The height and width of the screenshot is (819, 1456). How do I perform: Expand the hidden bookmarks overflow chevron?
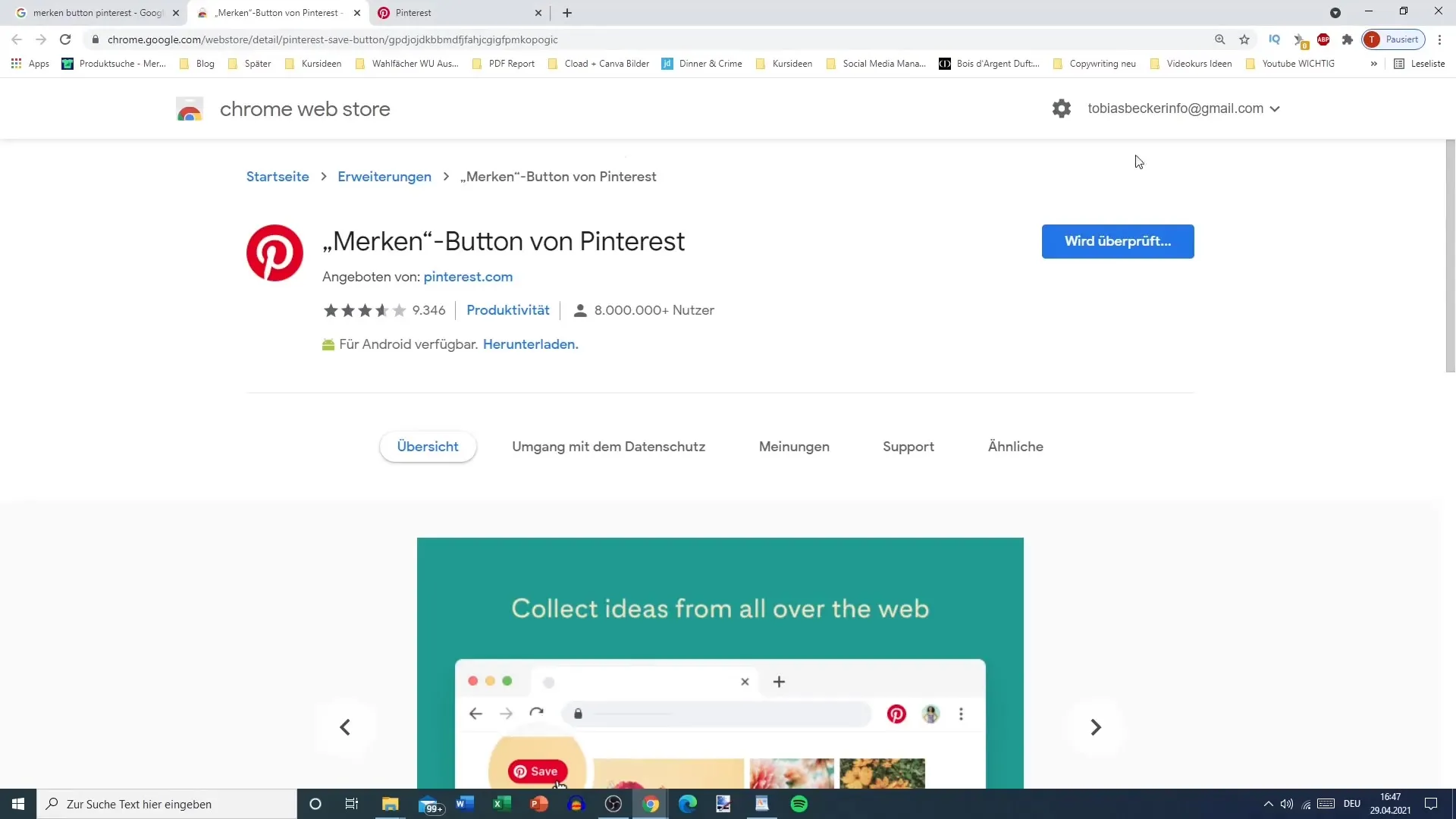pos(1374,64)
